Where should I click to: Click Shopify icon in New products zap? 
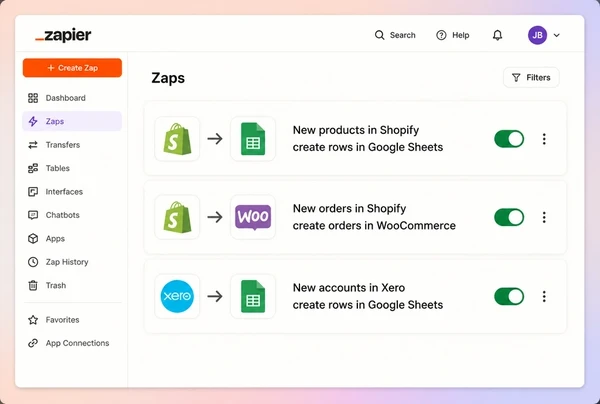(x=177, y=139)
